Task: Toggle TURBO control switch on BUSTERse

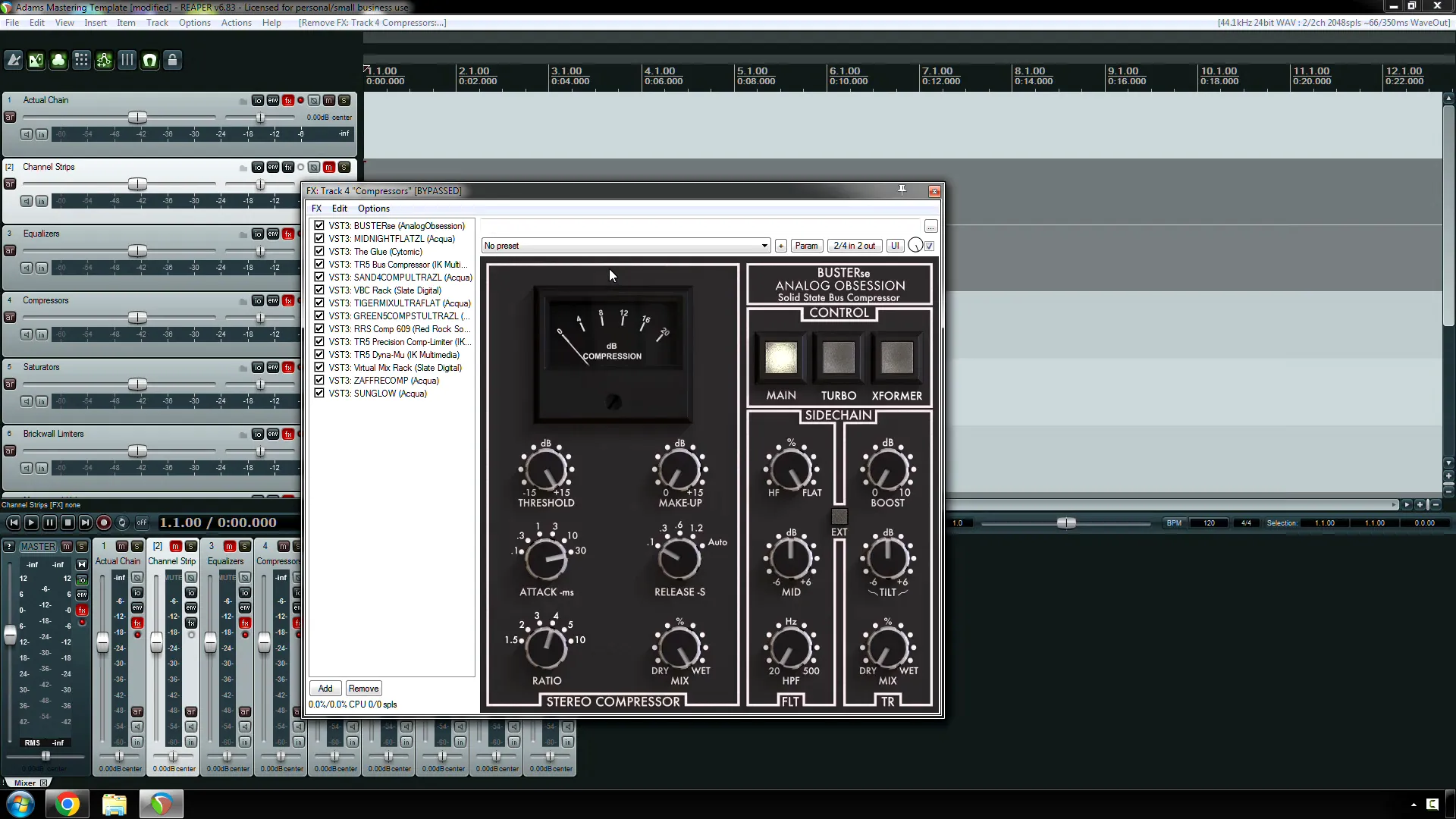Action: (839, 358)
